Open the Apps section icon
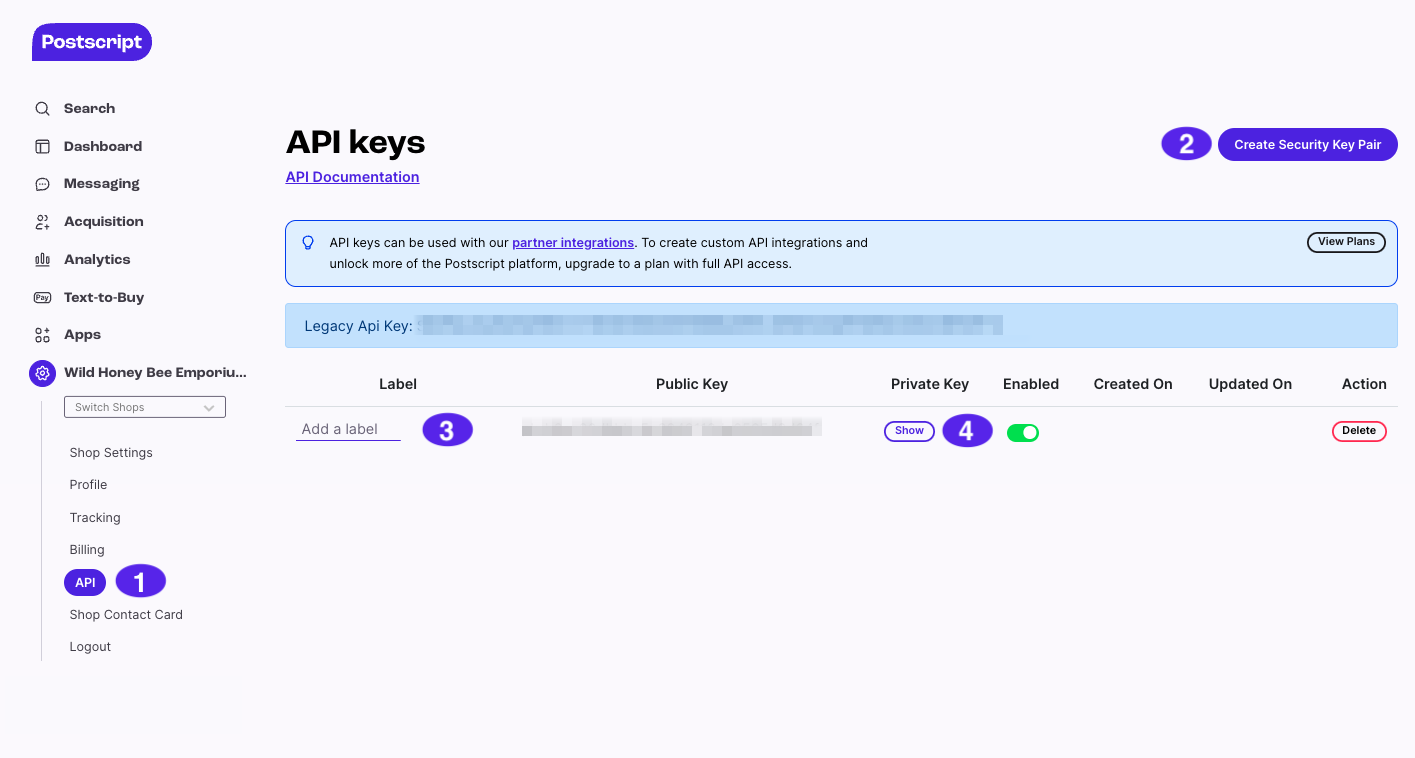Screen dimensions: 1415x758 [41, 334]
